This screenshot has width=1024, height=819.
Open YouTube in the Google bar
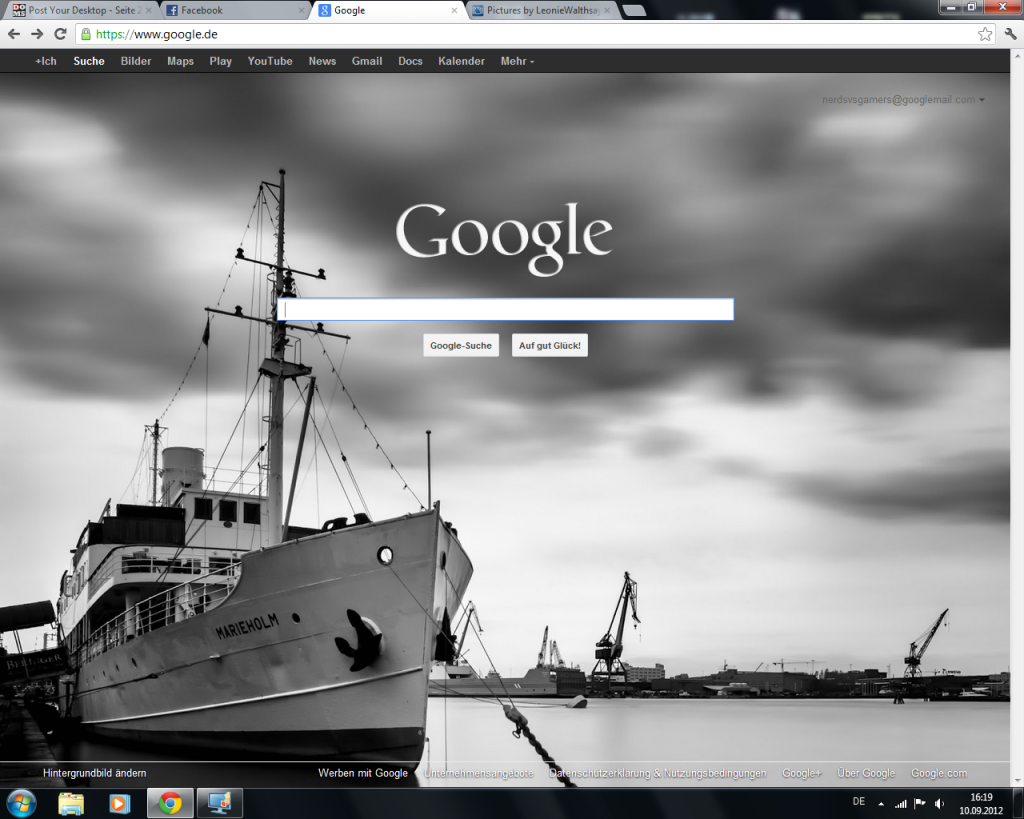[270, 61]
